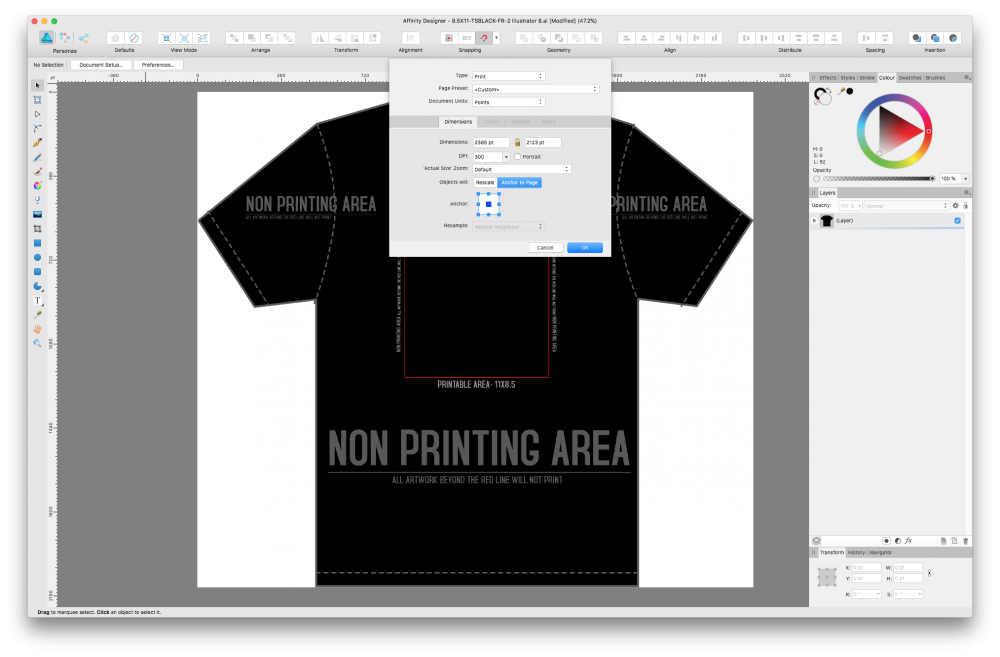Screen dimensions: 1000x657
Task: Click the Cancel button
Action: 545,247
